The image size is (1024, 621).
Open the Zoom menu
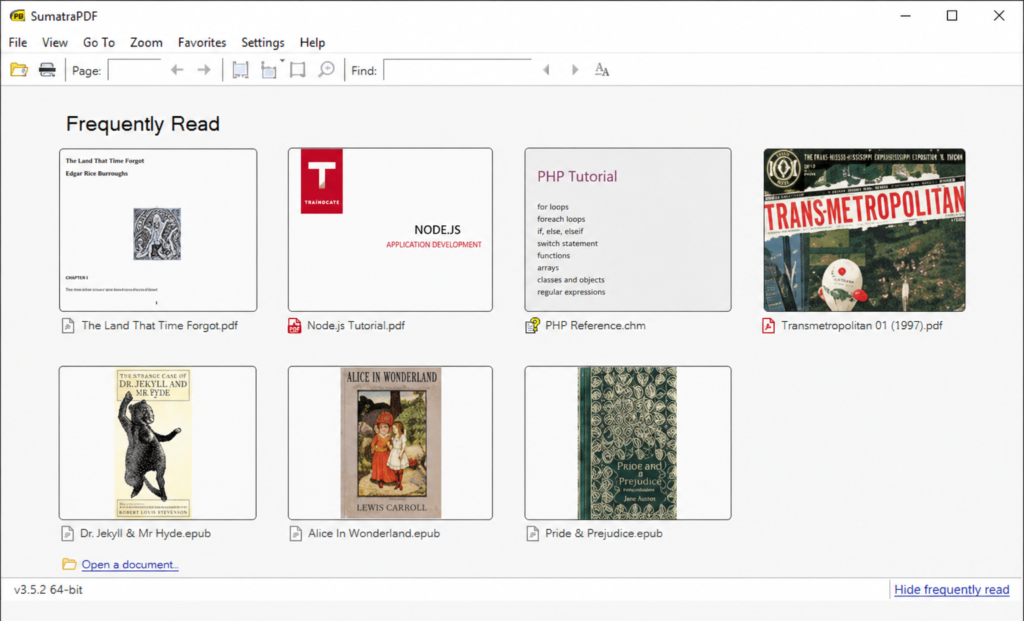pos(146,42)
